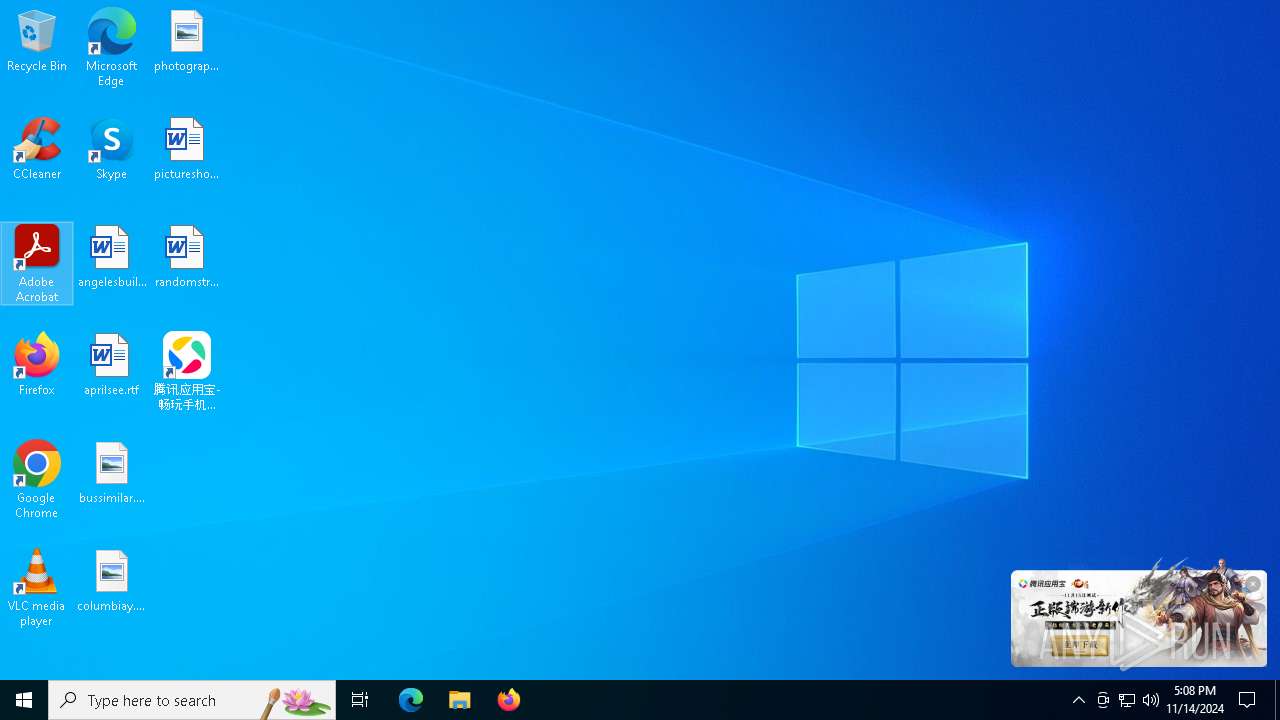Open the Recycle Bin desktop icon
Viewport: 1280px width, 720px height.
[x=37, y=42]
